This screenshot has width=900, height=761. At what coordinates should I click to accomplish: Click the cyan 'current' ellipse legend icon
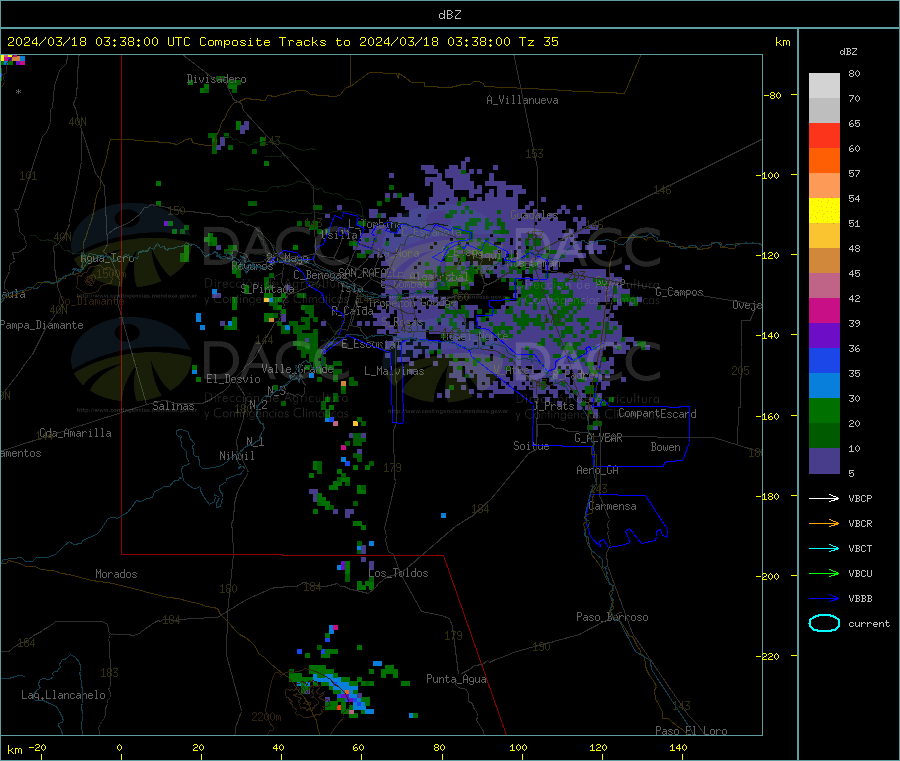pyautogui.click(x=824, y=623)
